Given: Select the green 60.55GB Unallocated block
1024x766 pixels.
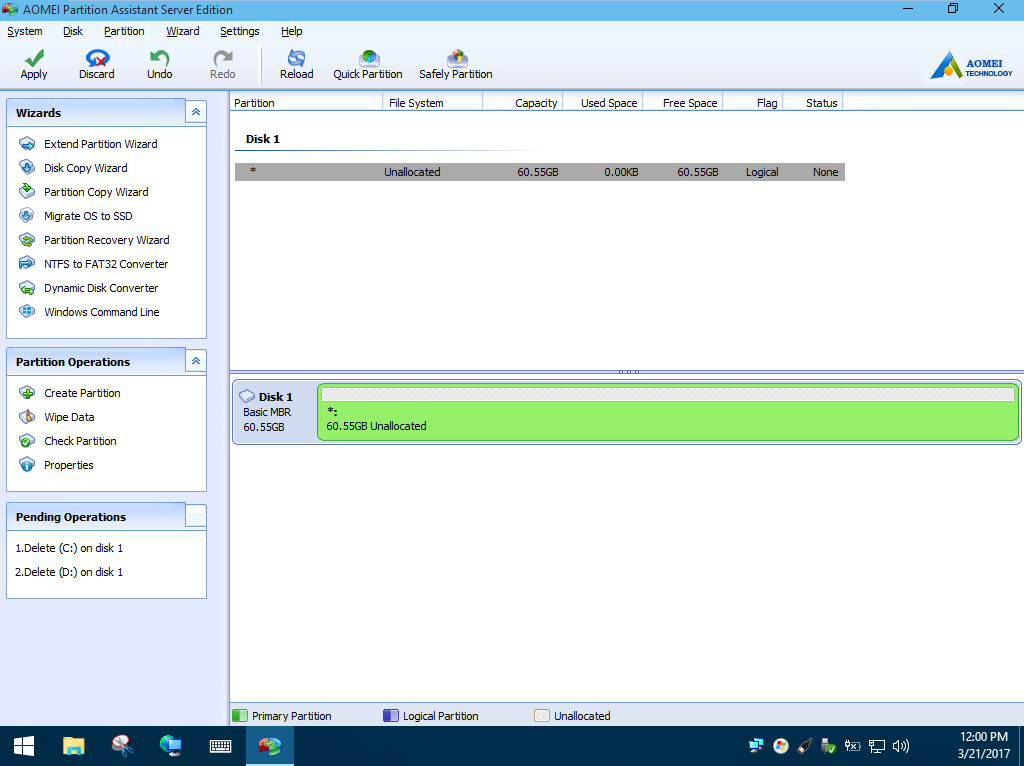Looking at the screenshot, I should (x=668, y=412).
